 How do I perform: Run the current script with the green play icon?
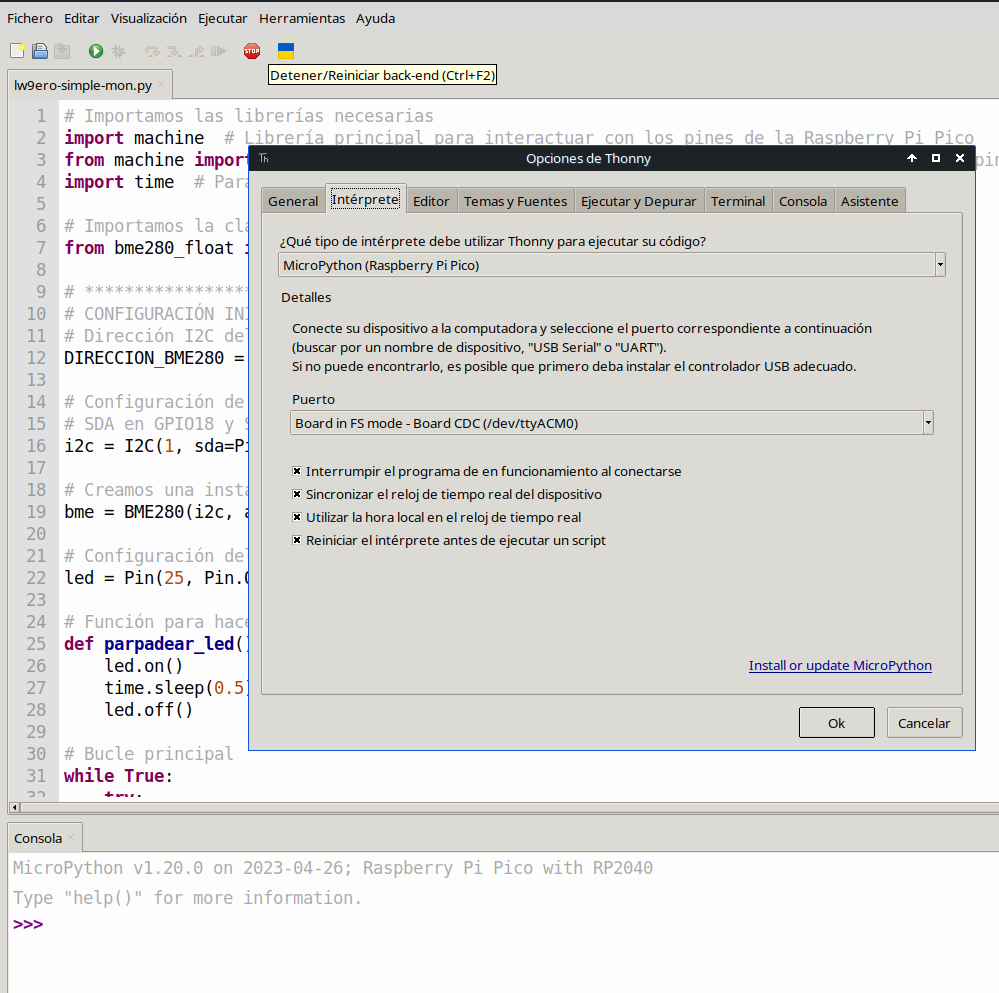(x=96, y=51)
